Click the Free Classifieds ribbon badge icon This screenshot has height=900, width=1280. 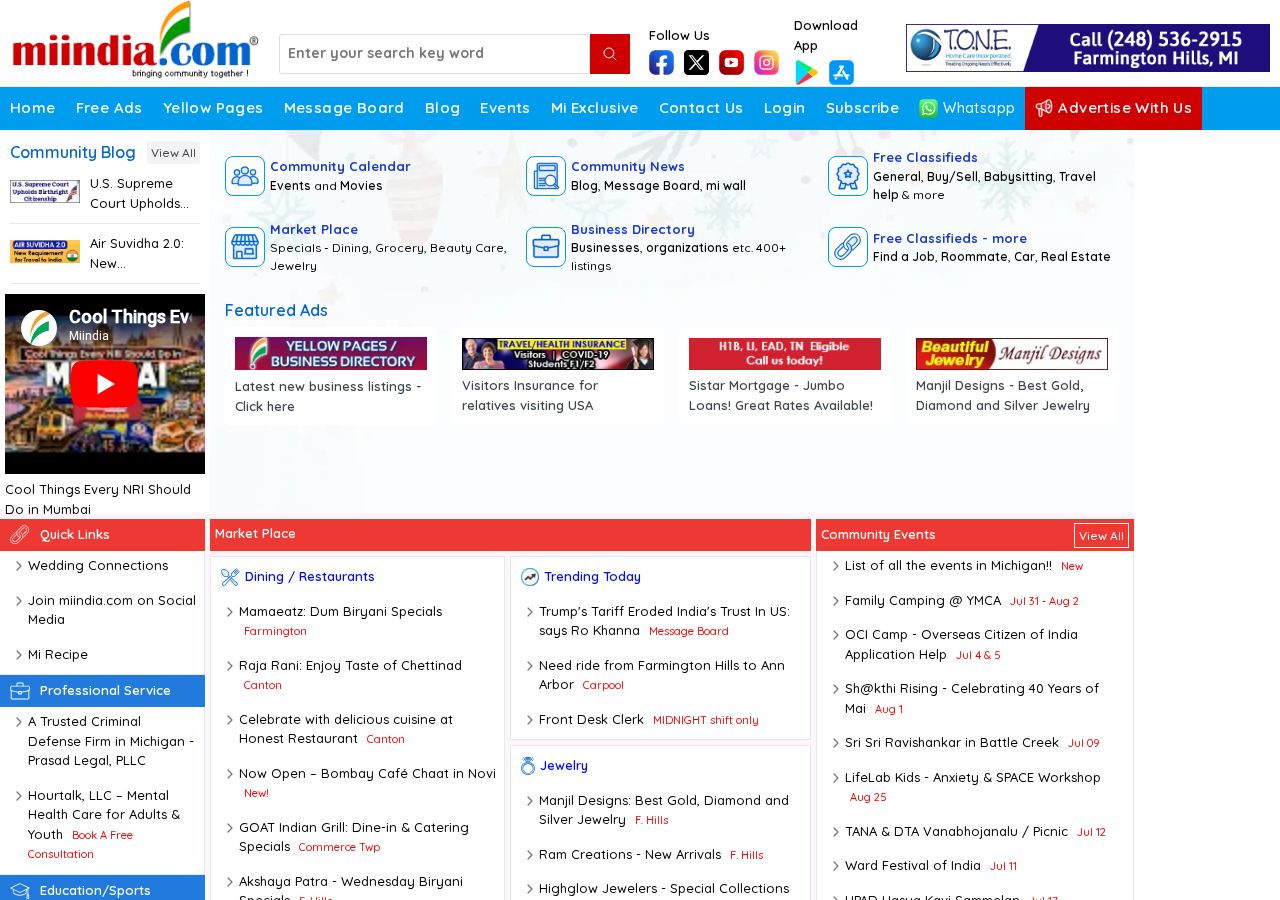click(848, 176)
